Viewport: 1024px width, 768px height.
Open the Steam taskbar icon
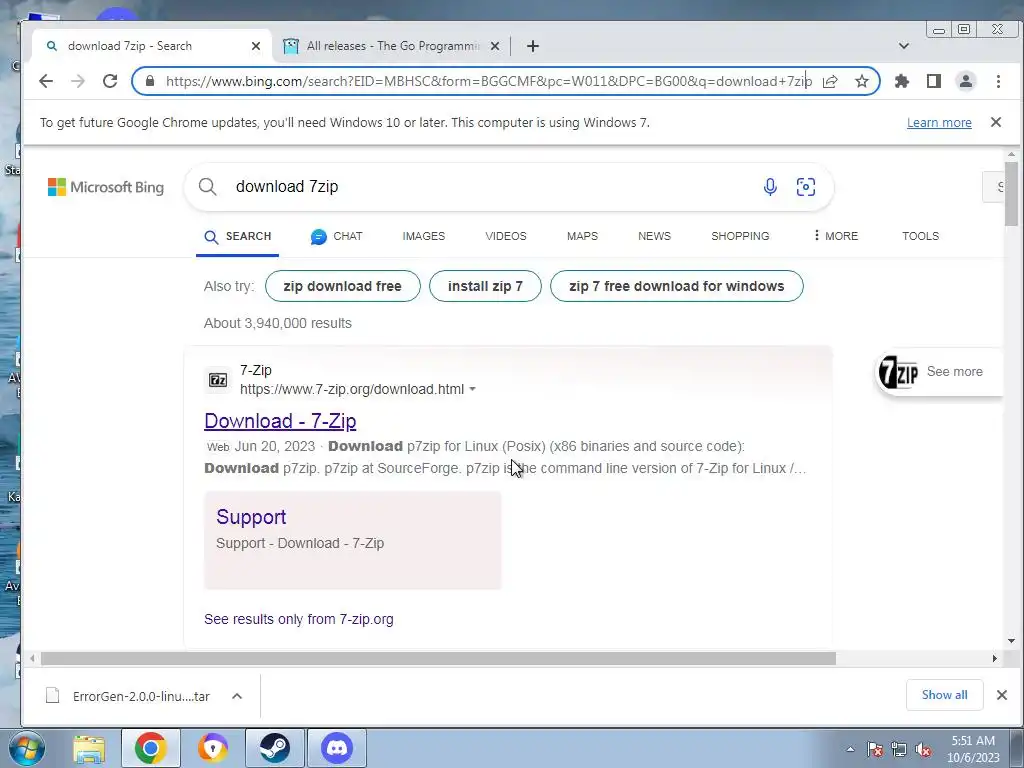[274, 748]
